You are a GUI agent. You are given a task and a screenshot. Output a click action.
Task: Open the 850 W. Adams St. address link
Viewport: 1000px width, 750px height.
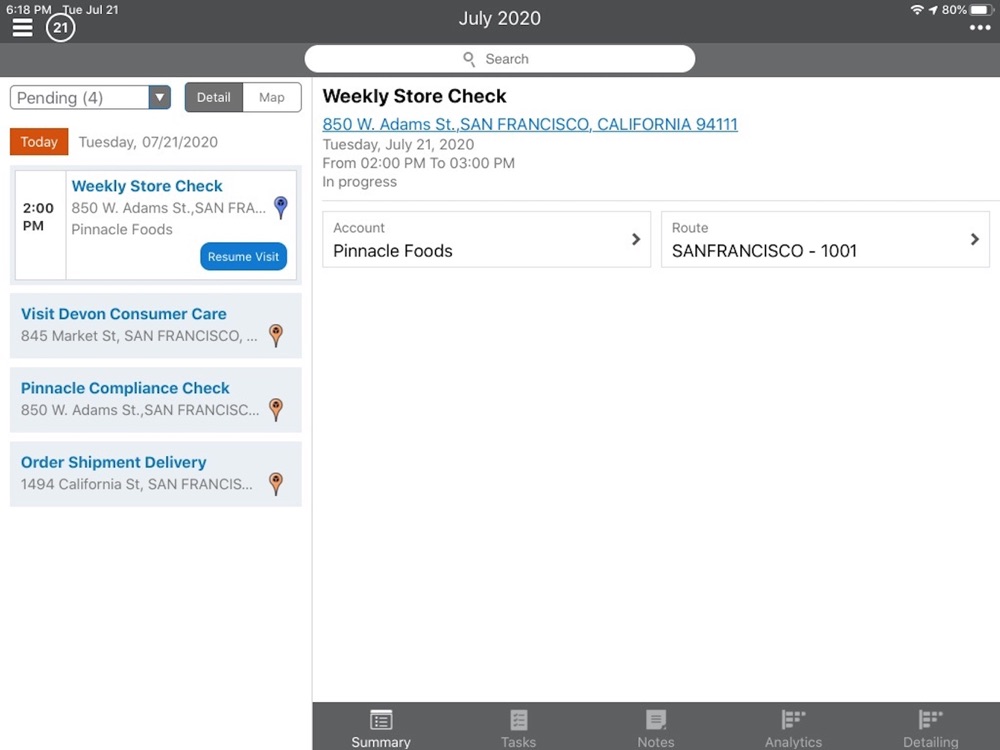point(530,124)
